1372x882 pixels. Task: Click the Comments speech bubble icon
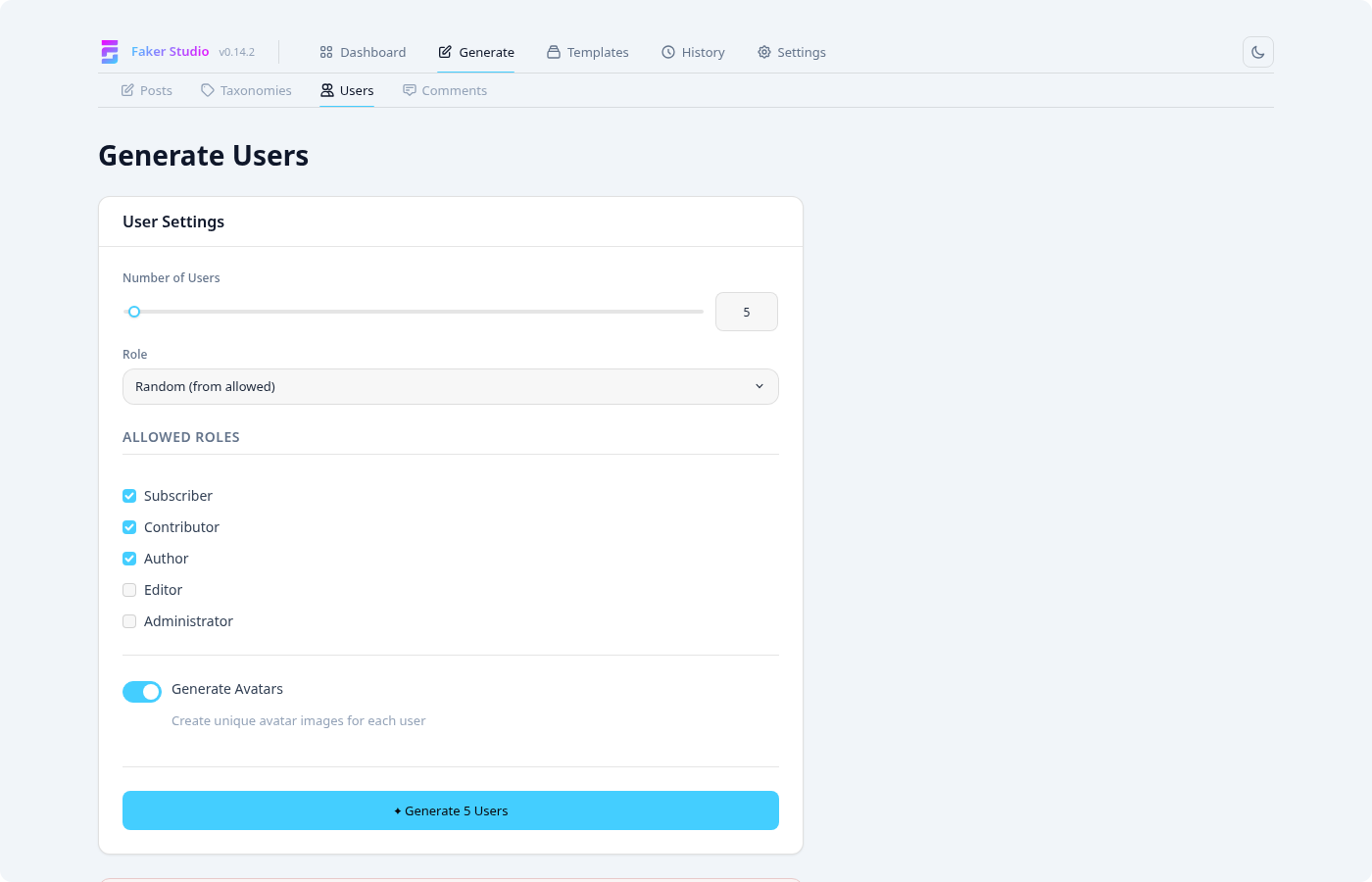click(410, 90)
